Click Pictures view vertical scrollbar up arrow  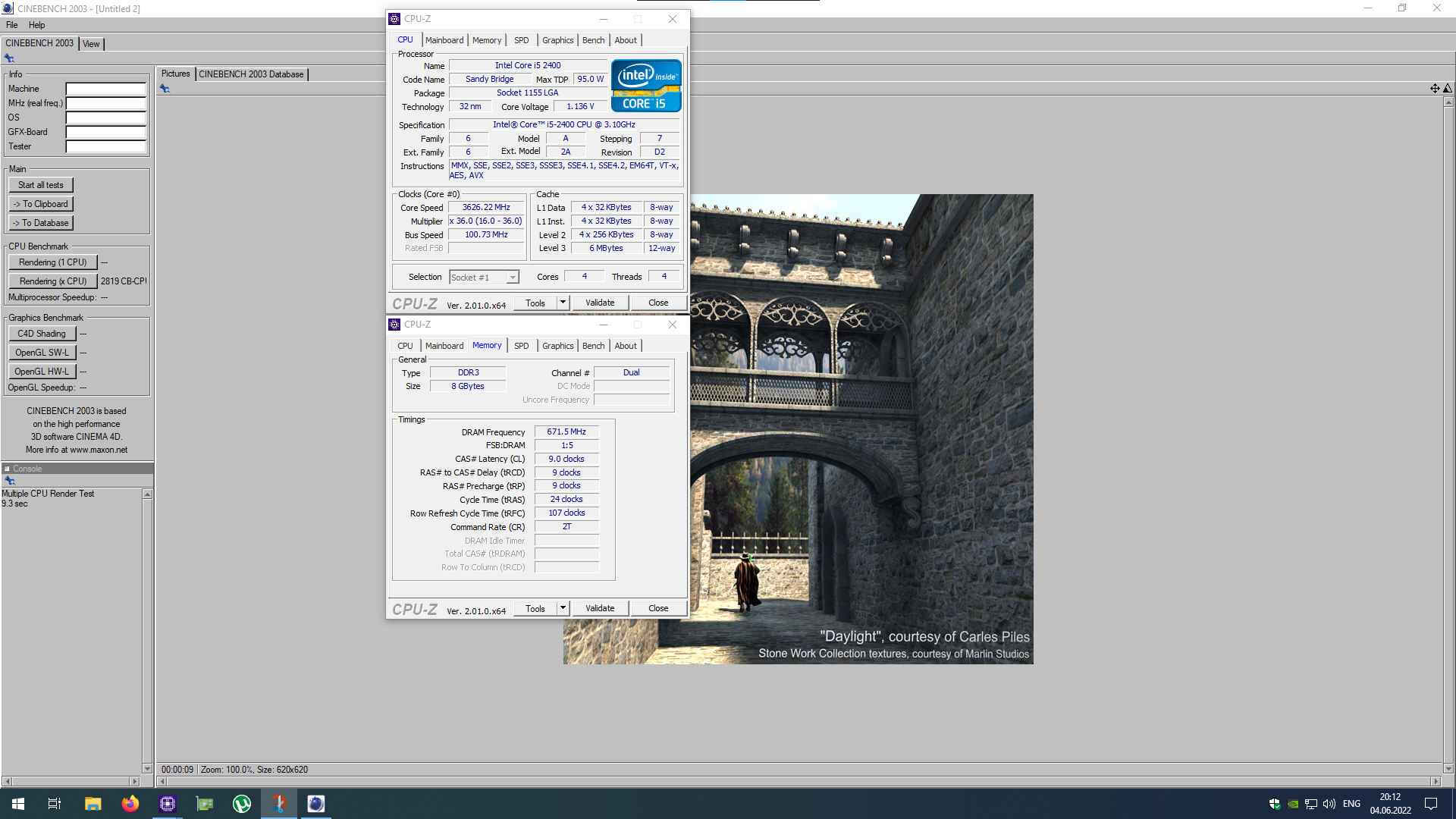click(x=1448, y=102)
